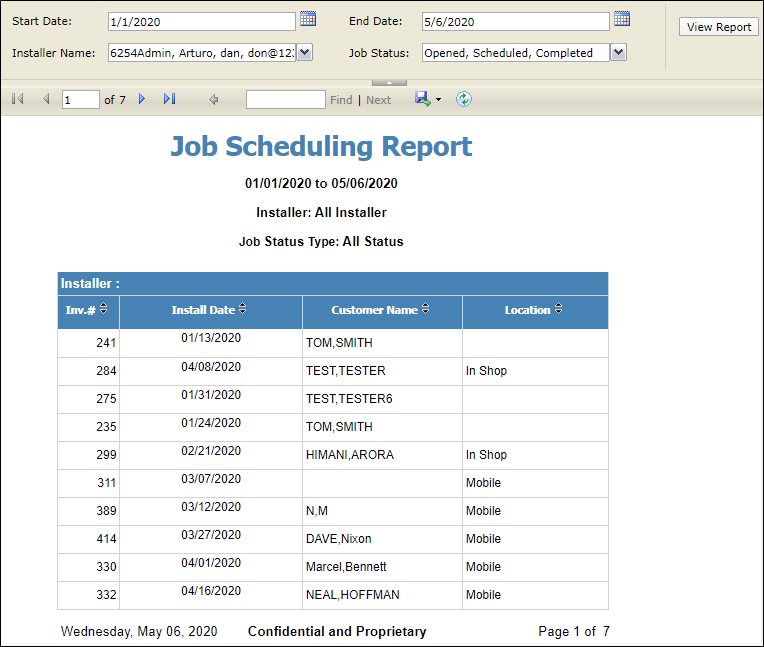Click install date 04/08/2020

coord(211,366)
